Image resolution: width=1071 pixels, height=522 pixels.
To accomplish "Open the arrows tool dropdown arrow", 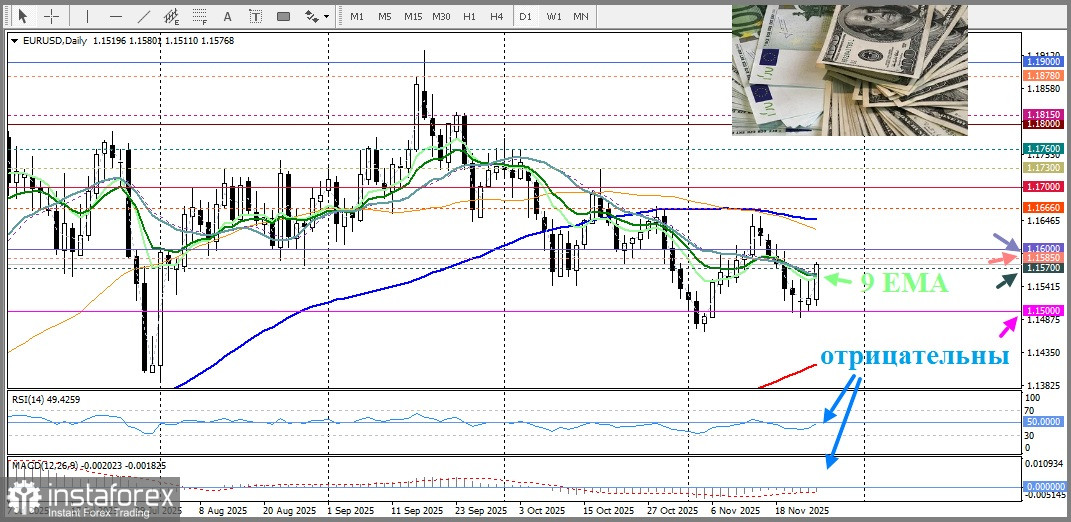I will click(326, 16).
